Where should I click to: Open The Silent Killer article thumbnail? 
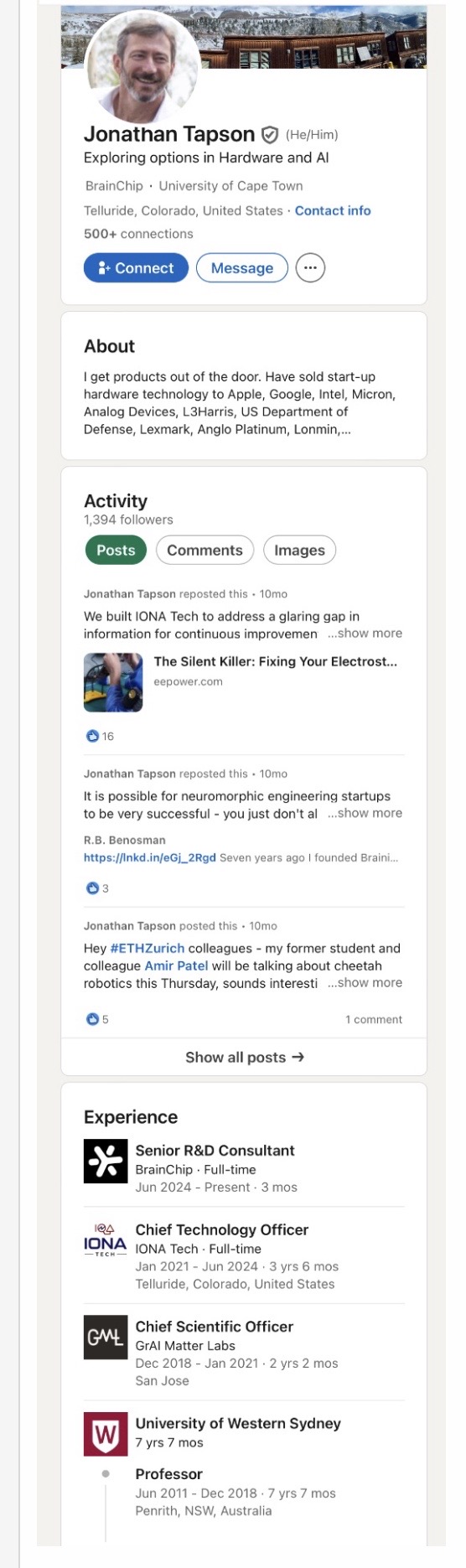[x=113, y=682]
